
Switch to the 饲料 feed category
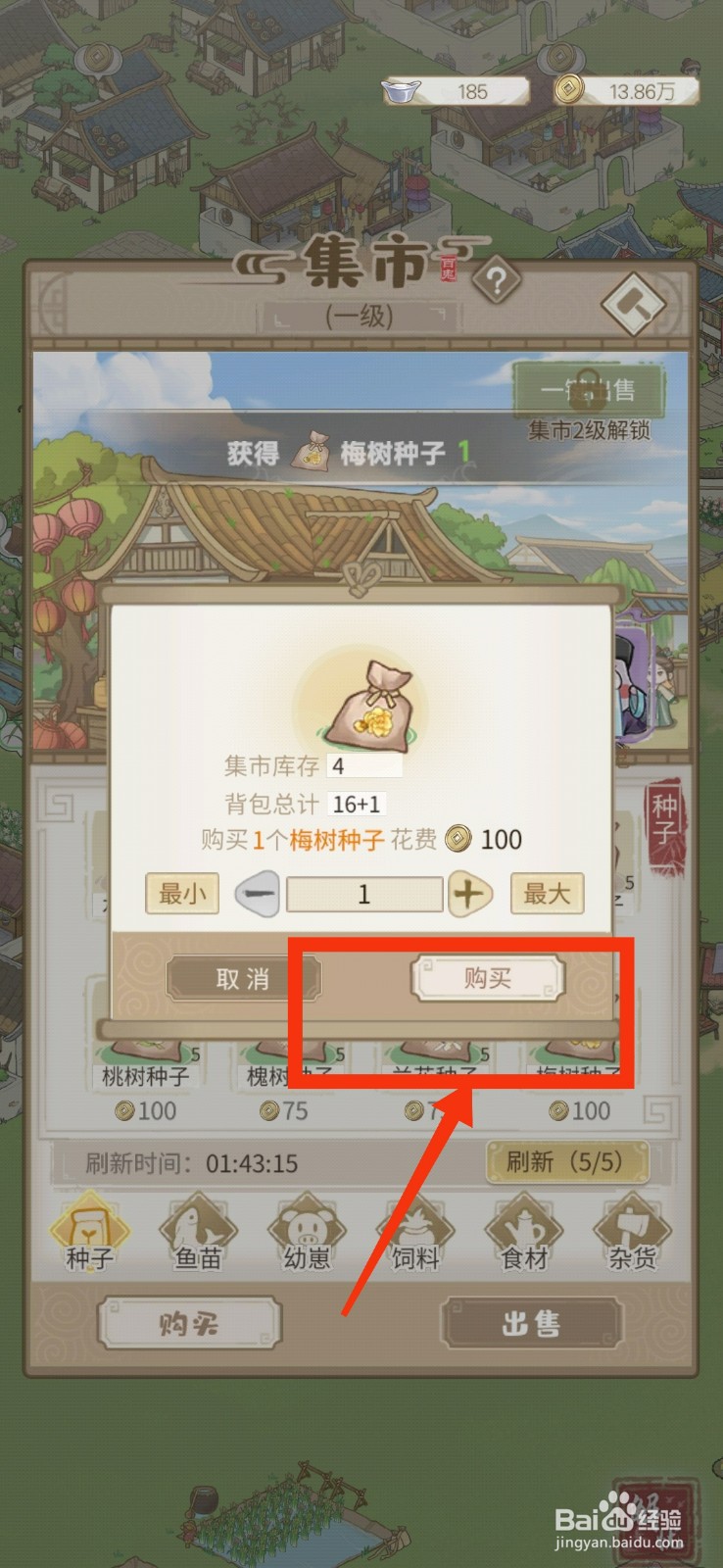415,1233
